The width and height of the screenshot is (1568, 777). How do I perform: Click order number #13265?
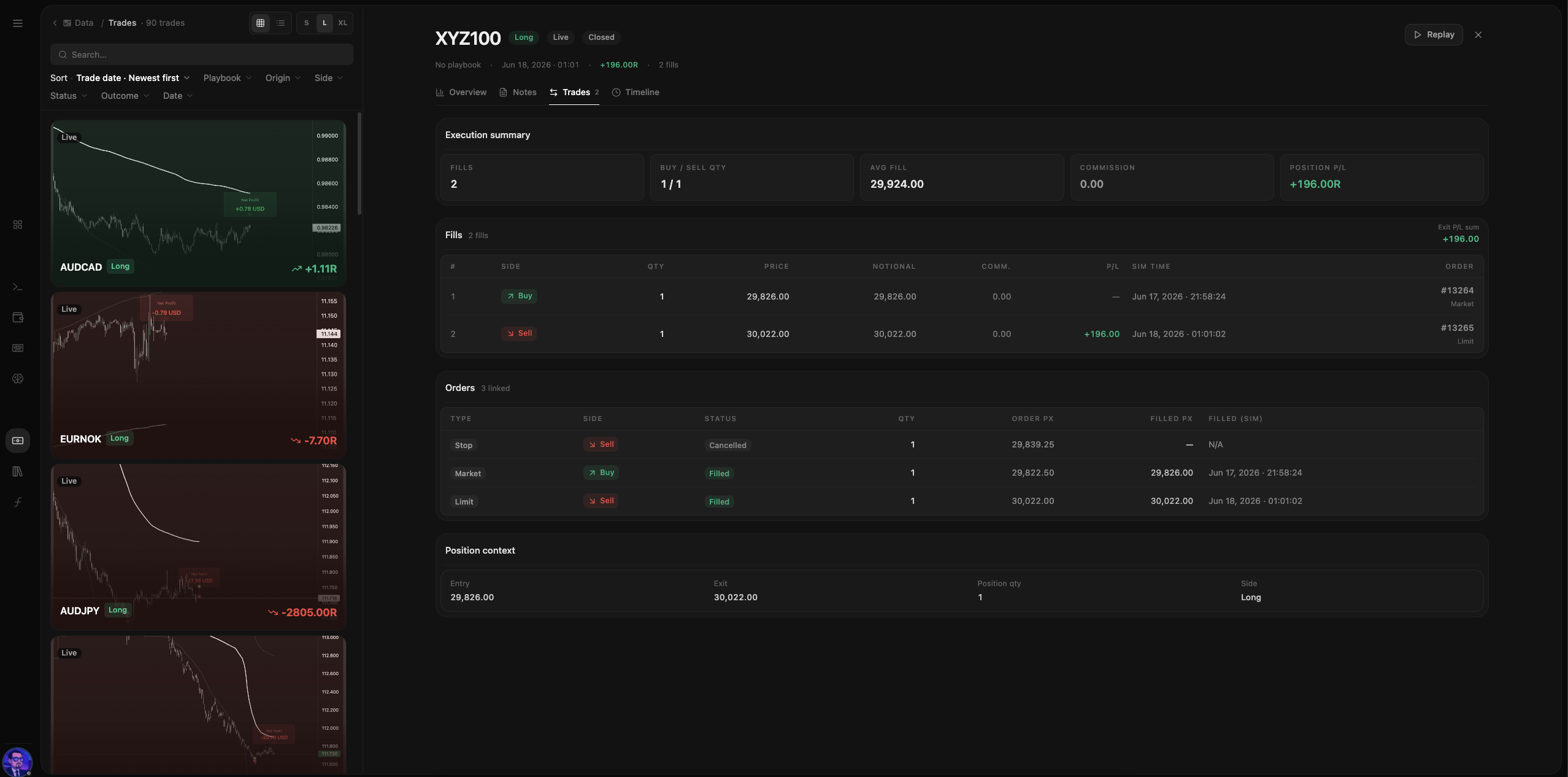click(x=1457, y=328)
